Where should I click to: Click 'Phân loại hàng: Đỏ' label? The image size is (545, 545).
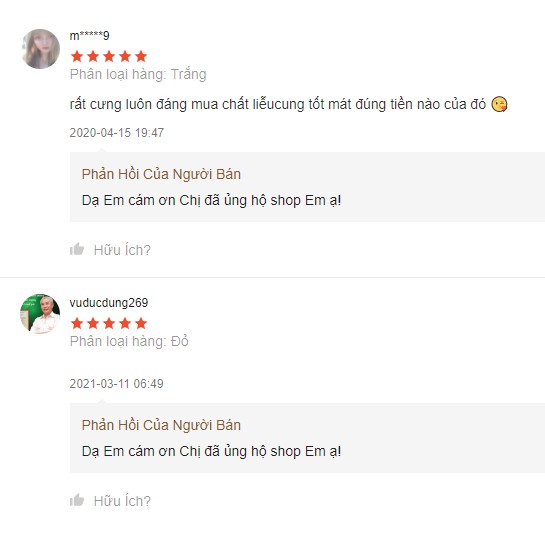129,341
